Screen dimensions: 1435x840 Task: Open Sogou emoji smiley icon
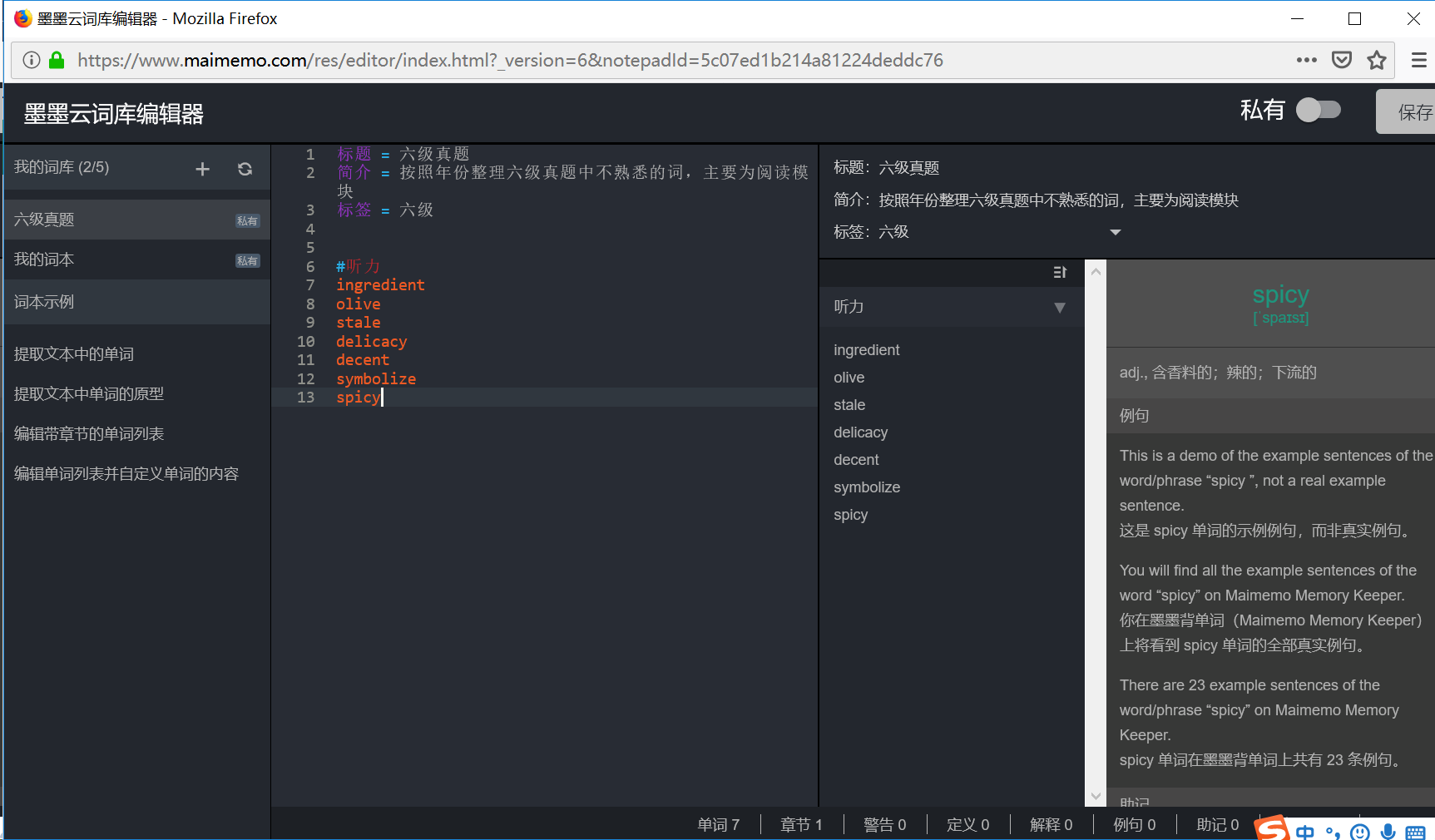pyautogui.click(x=1360, y=832)
